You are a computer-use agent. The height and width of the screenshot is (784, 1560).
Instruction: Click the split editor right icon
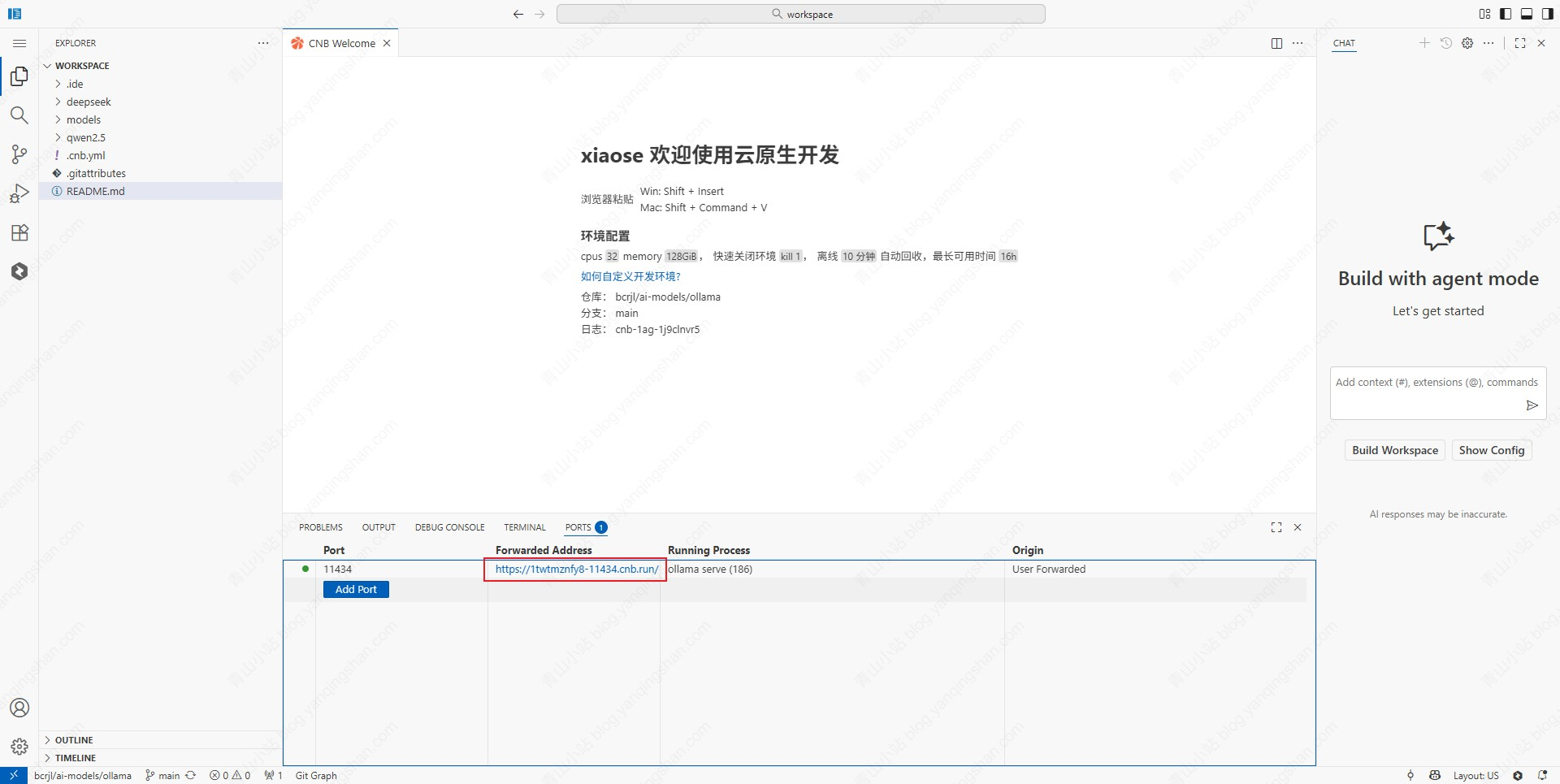coord(1276,43)
